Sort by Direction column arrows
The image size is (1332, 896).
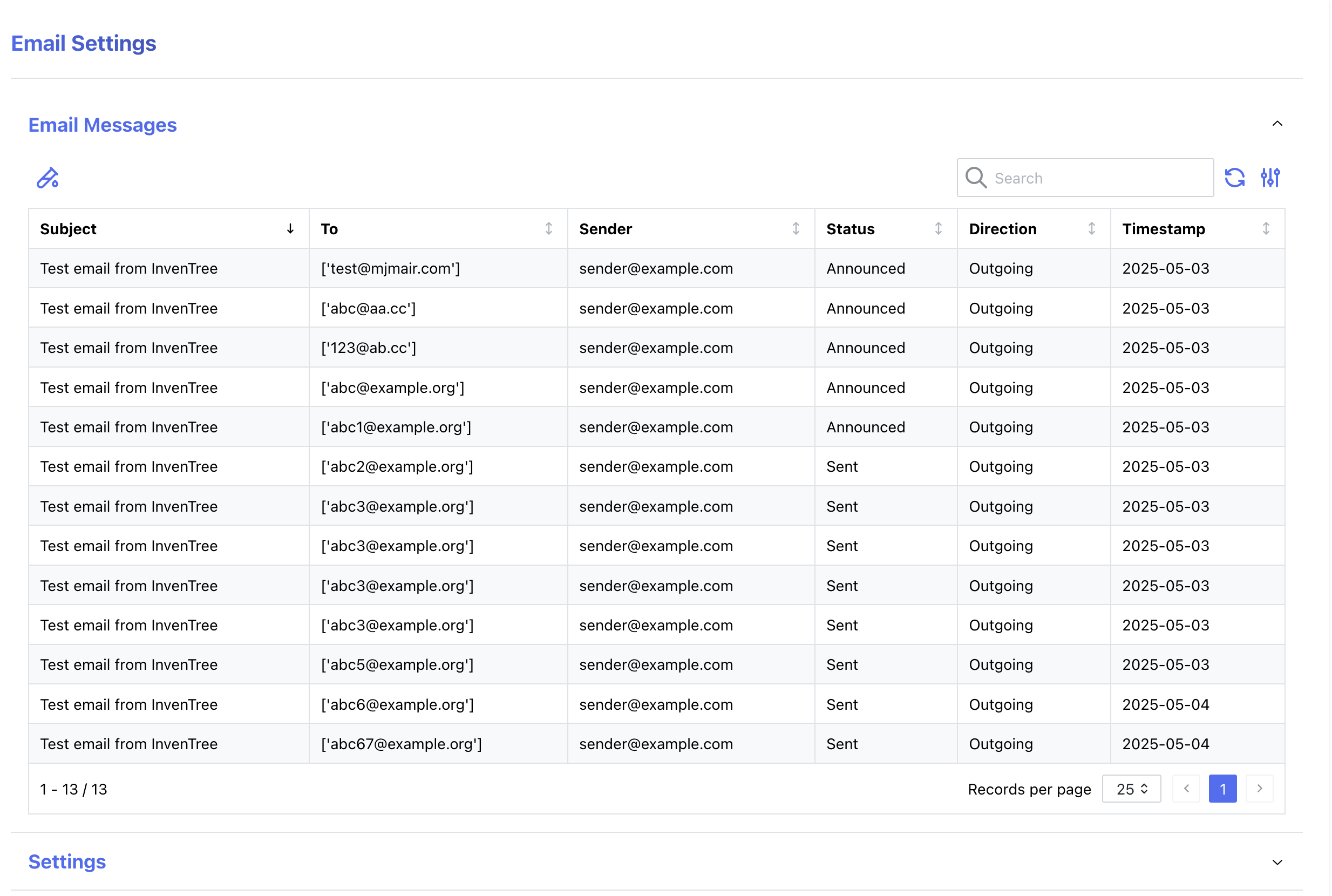[x=1091, y=228]
